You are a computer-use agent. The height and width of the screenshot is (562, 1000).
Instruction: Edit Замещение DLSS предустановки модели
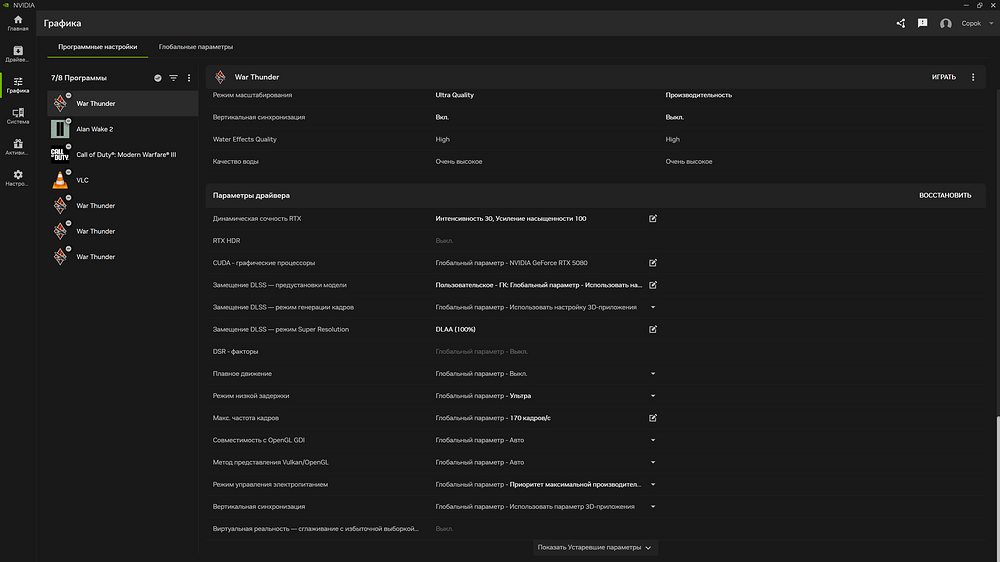pyautogui.click(x=652, y=285)
